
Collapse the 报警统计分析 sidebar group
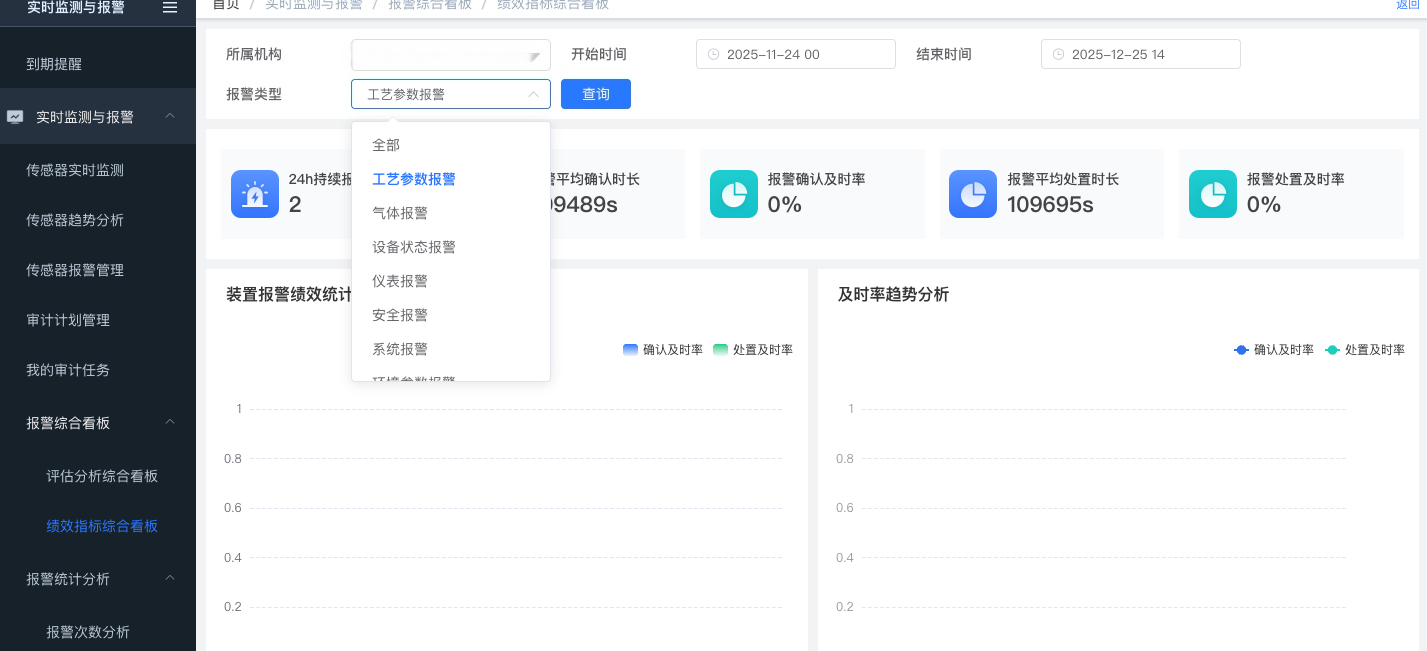[x=170, y=579]
